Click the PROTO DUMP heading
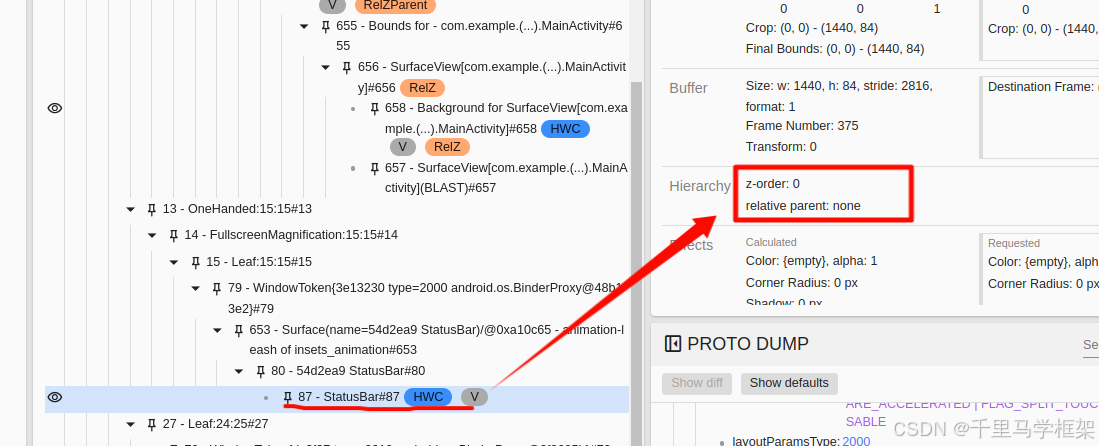The height and width of the screenshot is (446, 1099). click(748, 344)
